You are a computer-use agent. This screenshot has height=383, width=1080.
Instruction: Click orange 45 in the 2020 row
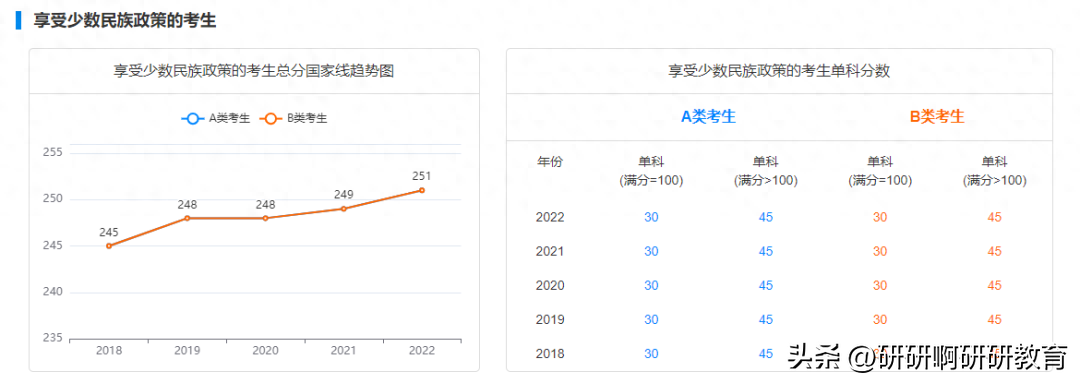(x=995, y=285)
